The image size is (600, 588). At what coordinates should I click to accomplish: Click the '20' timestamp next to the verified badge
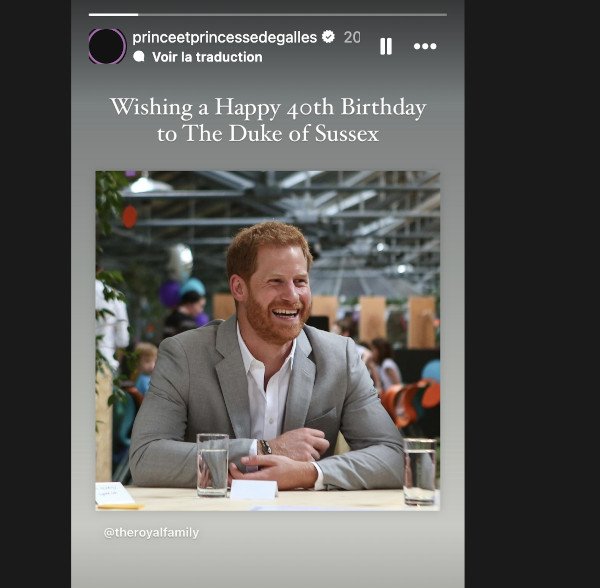pos(352,37)
